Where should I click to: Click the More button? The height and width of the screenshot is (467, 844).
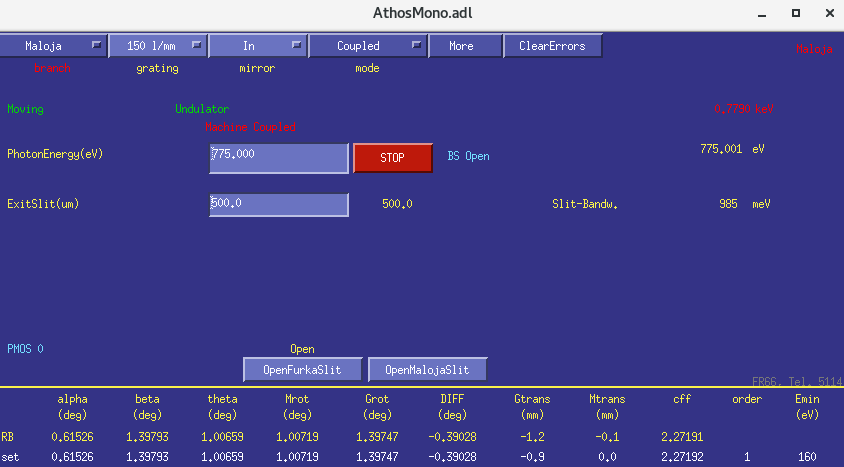coord(466,46)
